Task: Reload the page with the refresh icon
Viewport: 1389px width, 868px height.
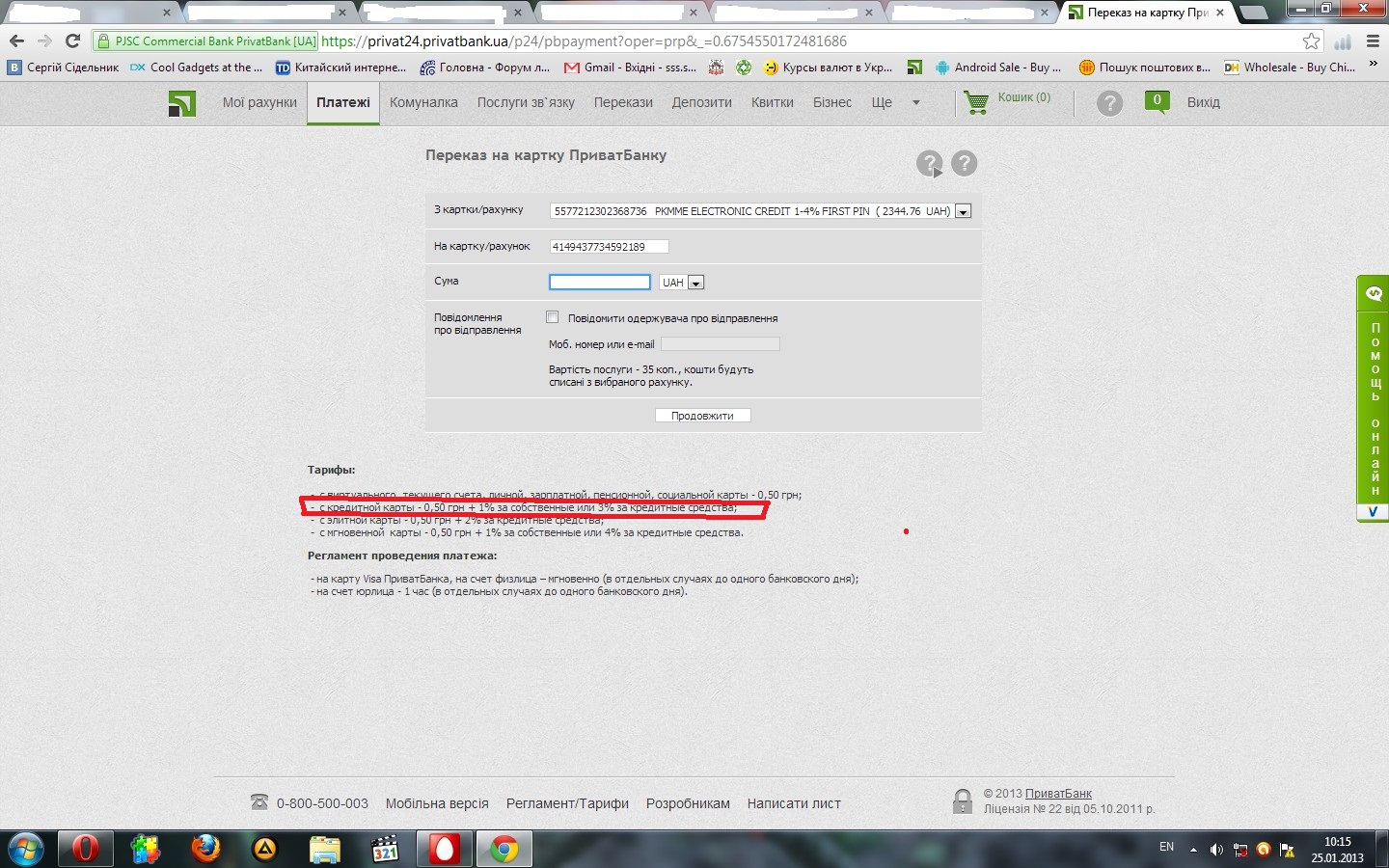Action: pos(72,41)
